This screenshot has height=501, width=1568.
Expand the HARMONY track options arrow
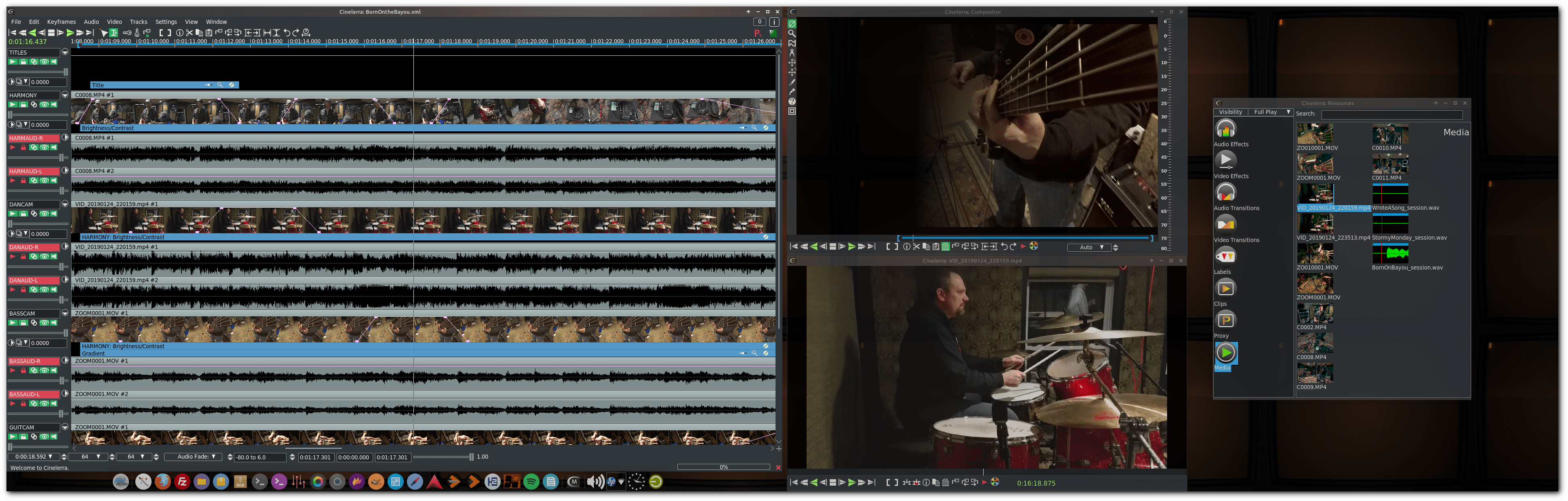point(65,95)
